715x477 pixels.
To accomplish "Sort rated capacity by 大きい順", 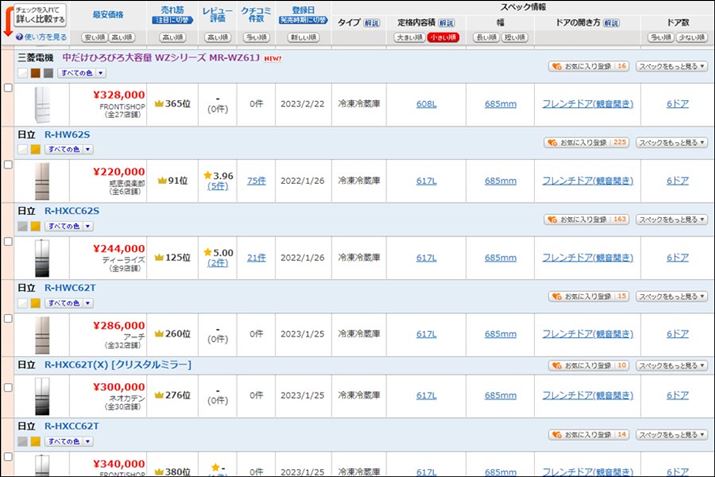I will click(407, 37).
